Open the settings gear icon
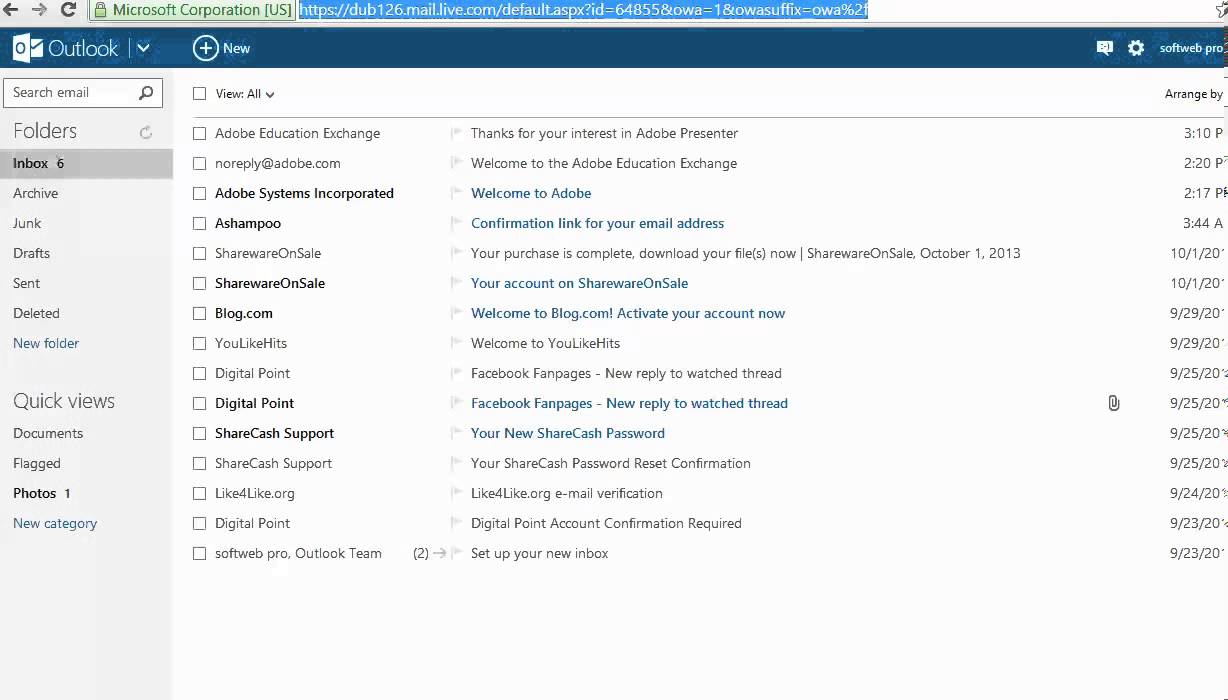1228x700 pixels. 1136,48
